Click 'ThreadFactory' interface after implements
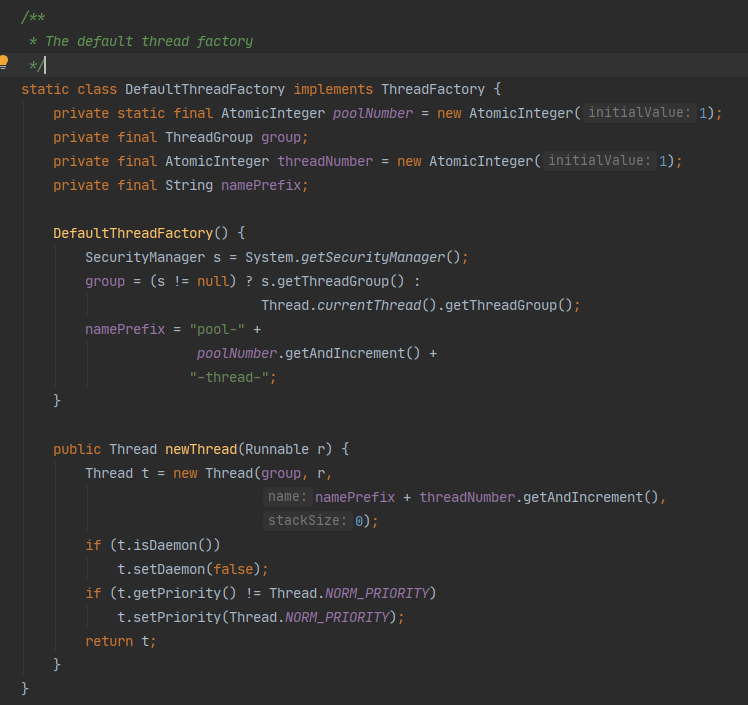This screenshot has height=705, width=748. tap(433, 90)
